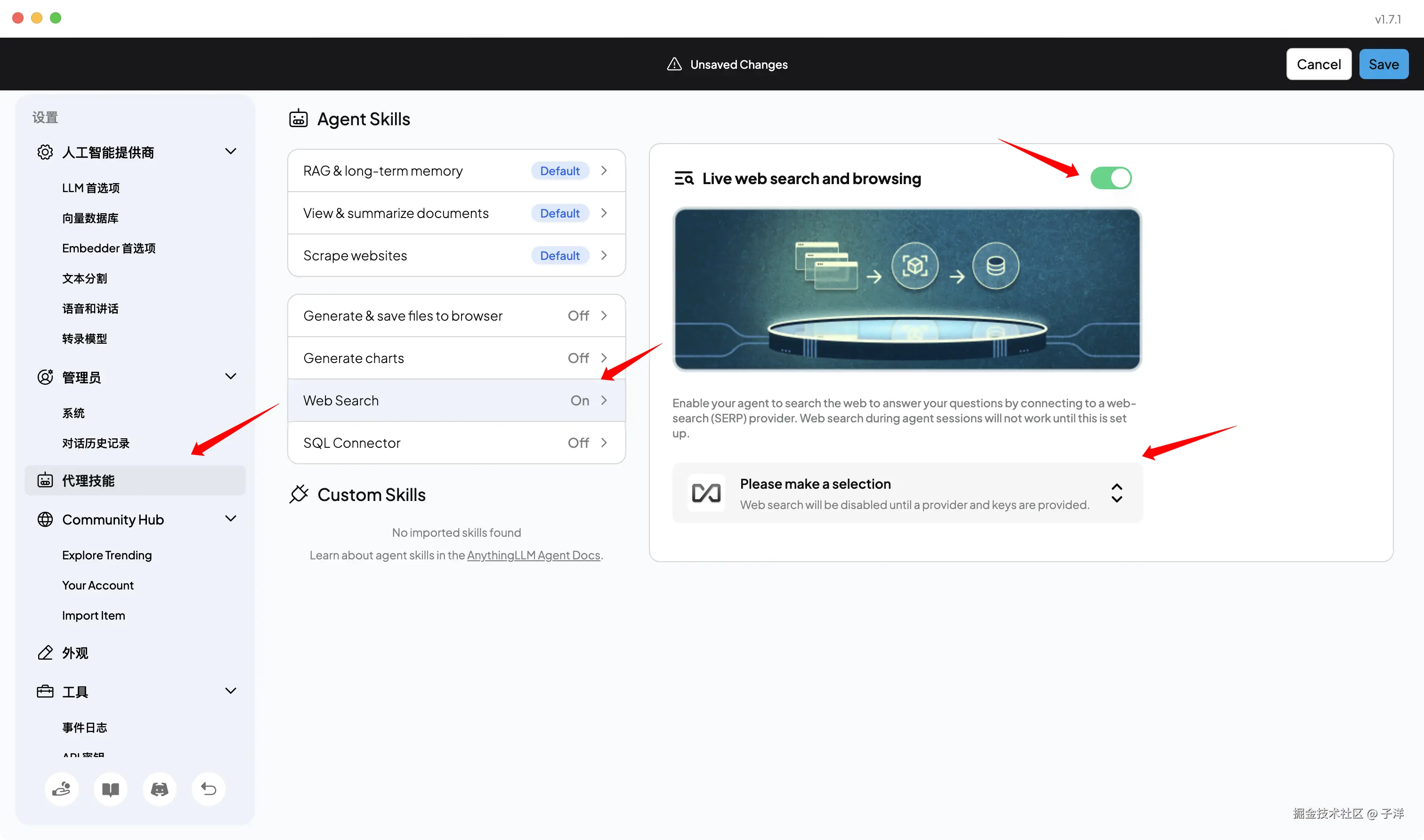Collapse the 人工智能提供商 section chevron
Image resolution: width=1424 pixels, height=840 pixels.
[230, 151]
